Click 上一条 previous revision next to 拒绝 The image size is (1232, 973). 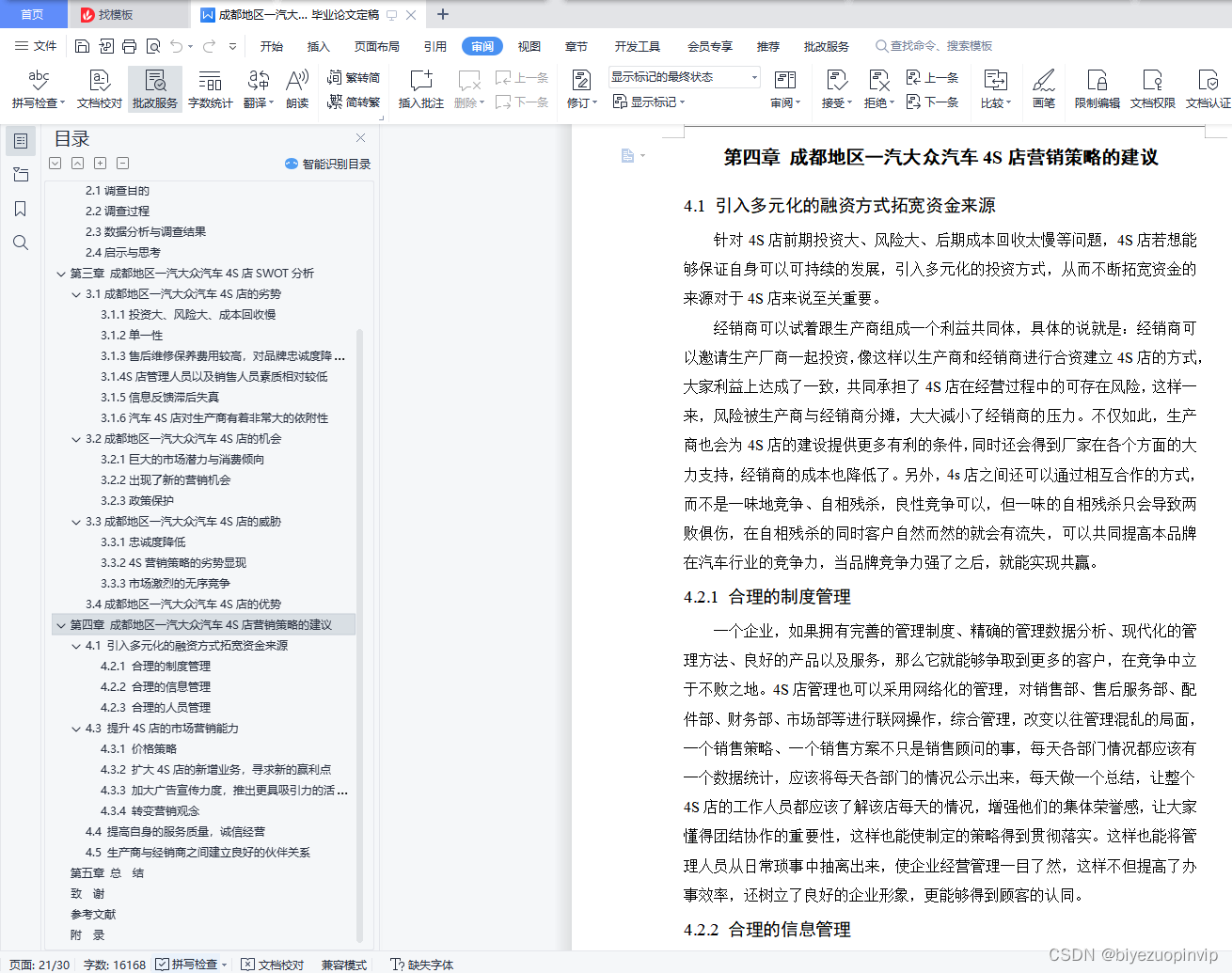pos(932,77)
